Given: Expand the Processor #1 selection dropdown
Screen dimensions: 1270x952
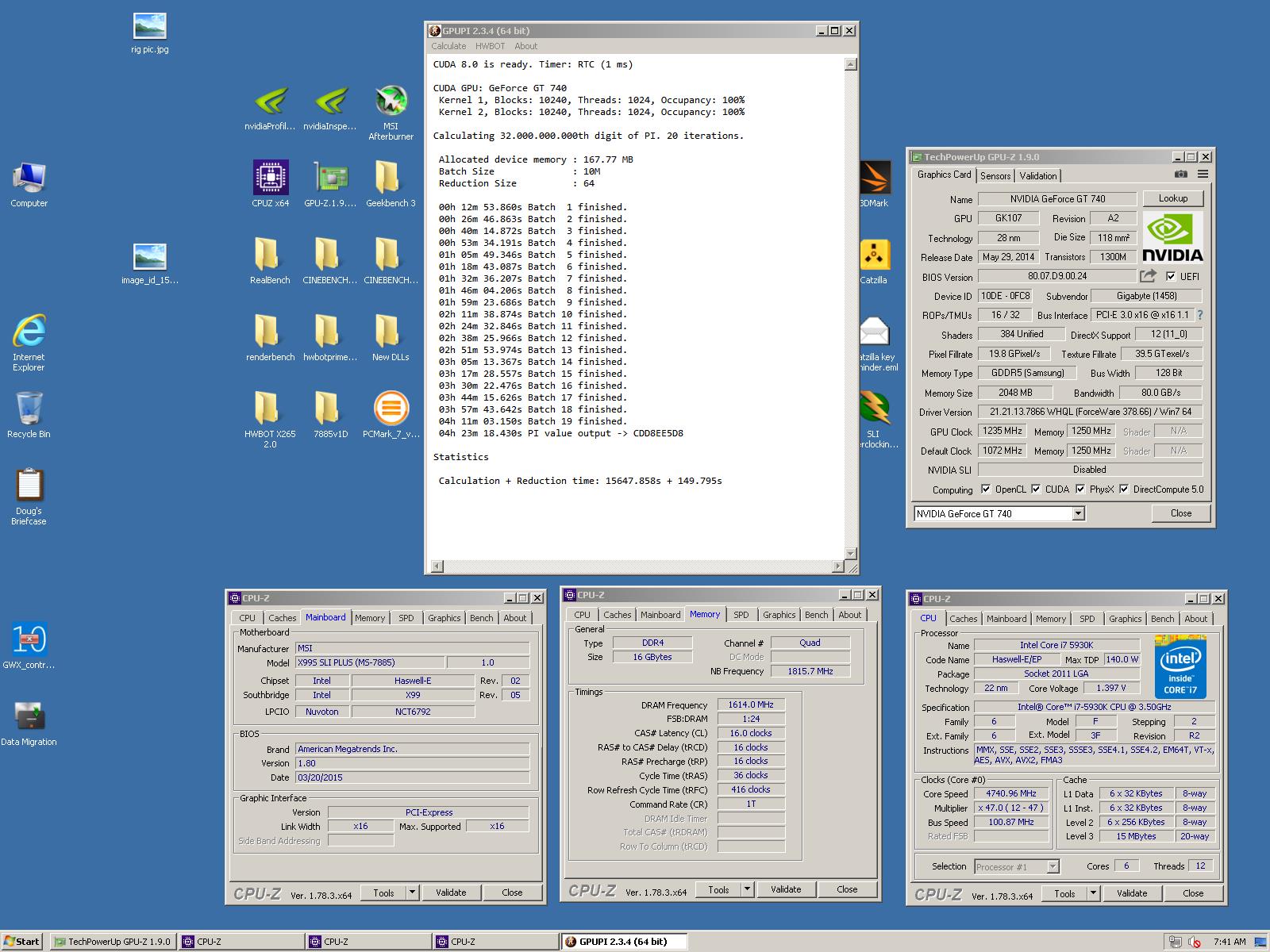Looking at the screenshot, I should tap(1053, 867).
